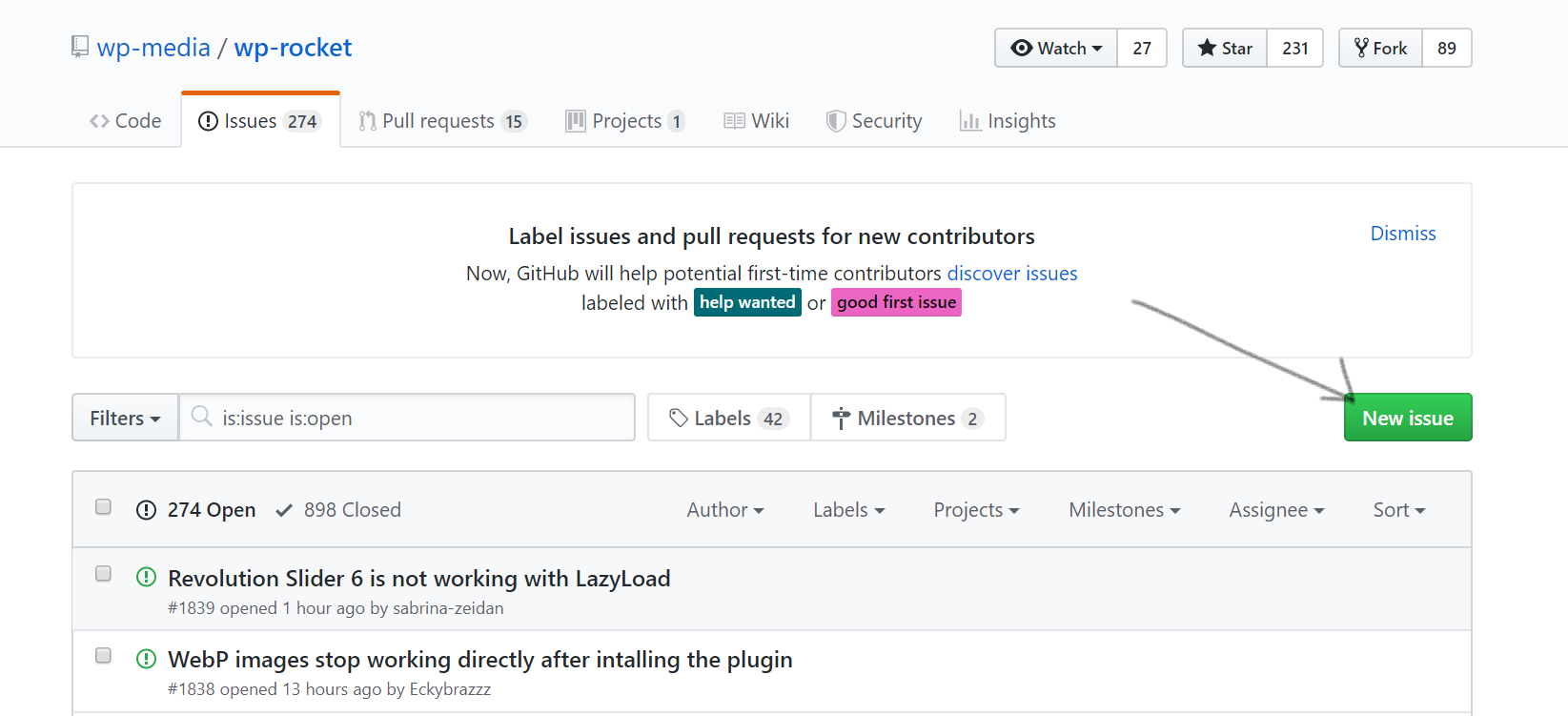Switch to the Pull requests tab

point(442,121)
